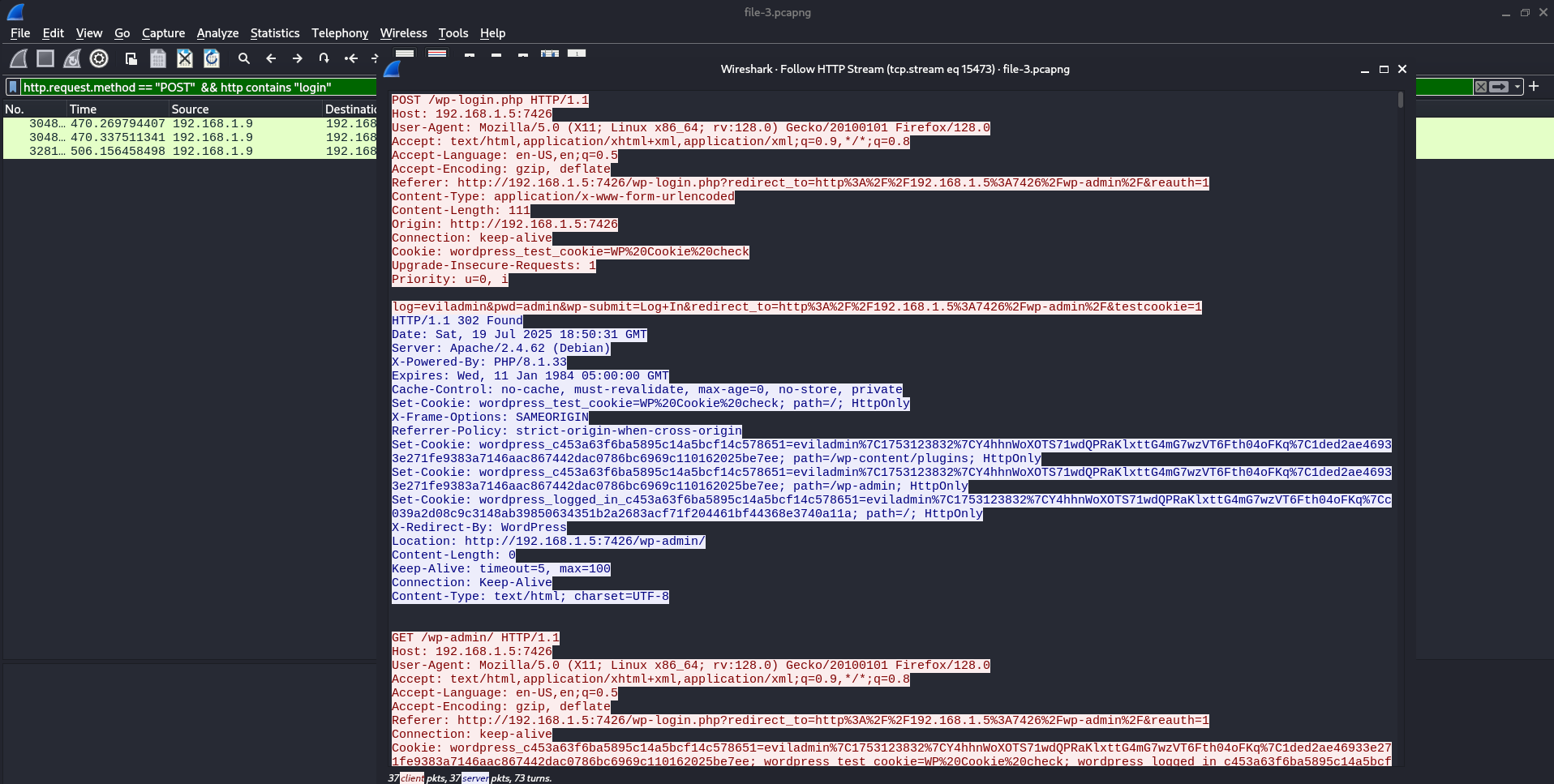The width and height of the screenshot is (1554, 784).
Task: Add a display filter button
Action: tap(1534, 86)
